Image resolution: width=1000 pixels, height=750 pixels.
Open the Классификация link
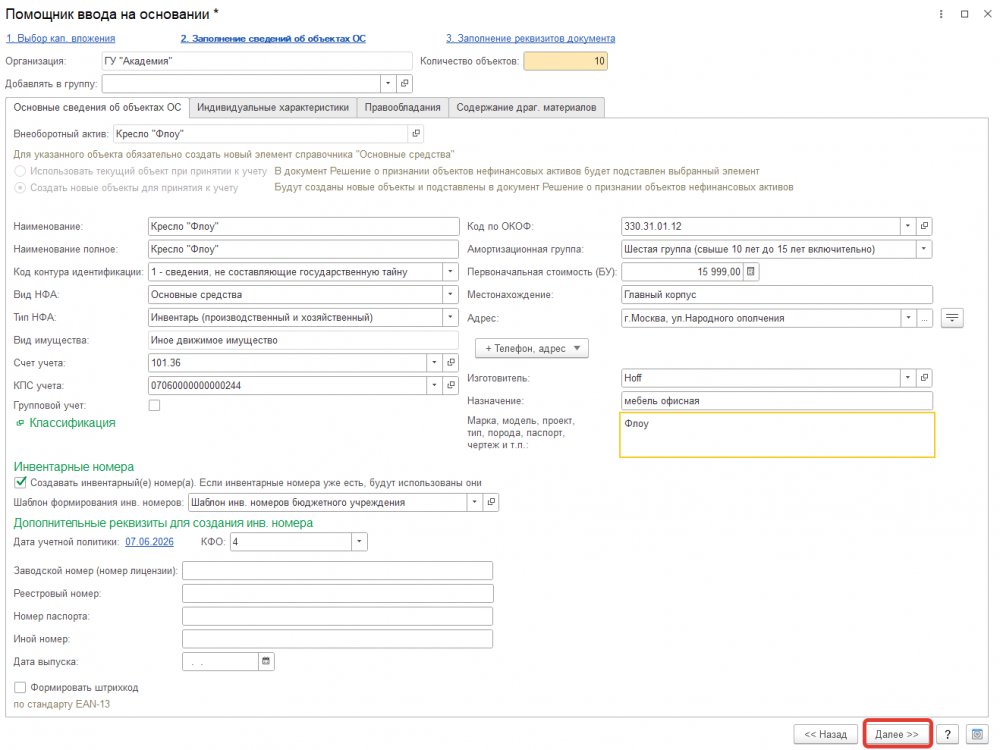pyautogui.click(x=72, y=423)
